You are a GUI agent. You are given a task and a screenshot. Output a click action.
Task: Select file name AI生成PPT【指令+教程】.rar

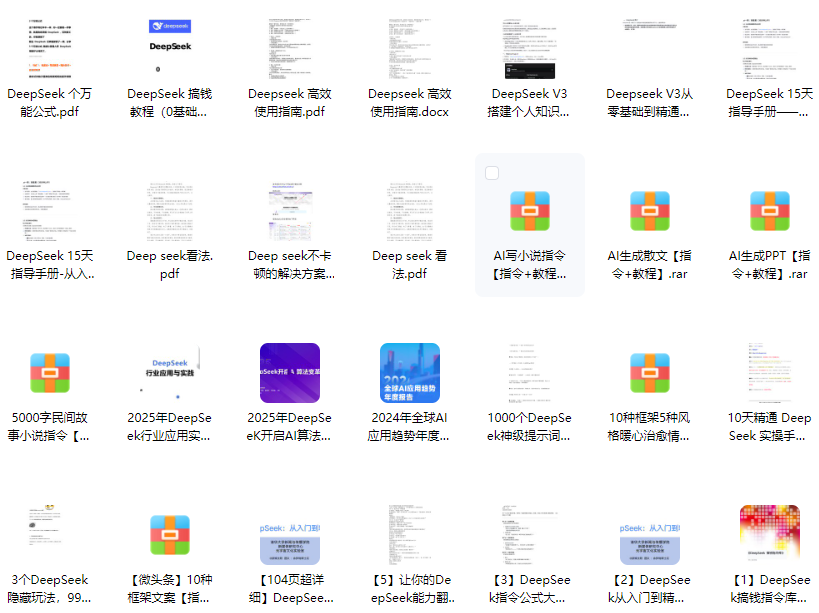(769, 265)
